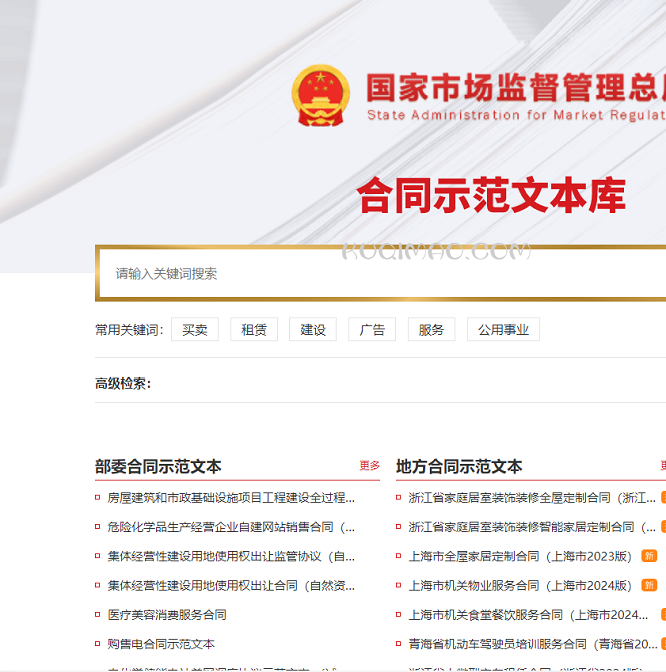The height and width of the screenshot is (672, 666).
Task: Select the 公用事业 keyword tag
Action: tap(503, 330)
